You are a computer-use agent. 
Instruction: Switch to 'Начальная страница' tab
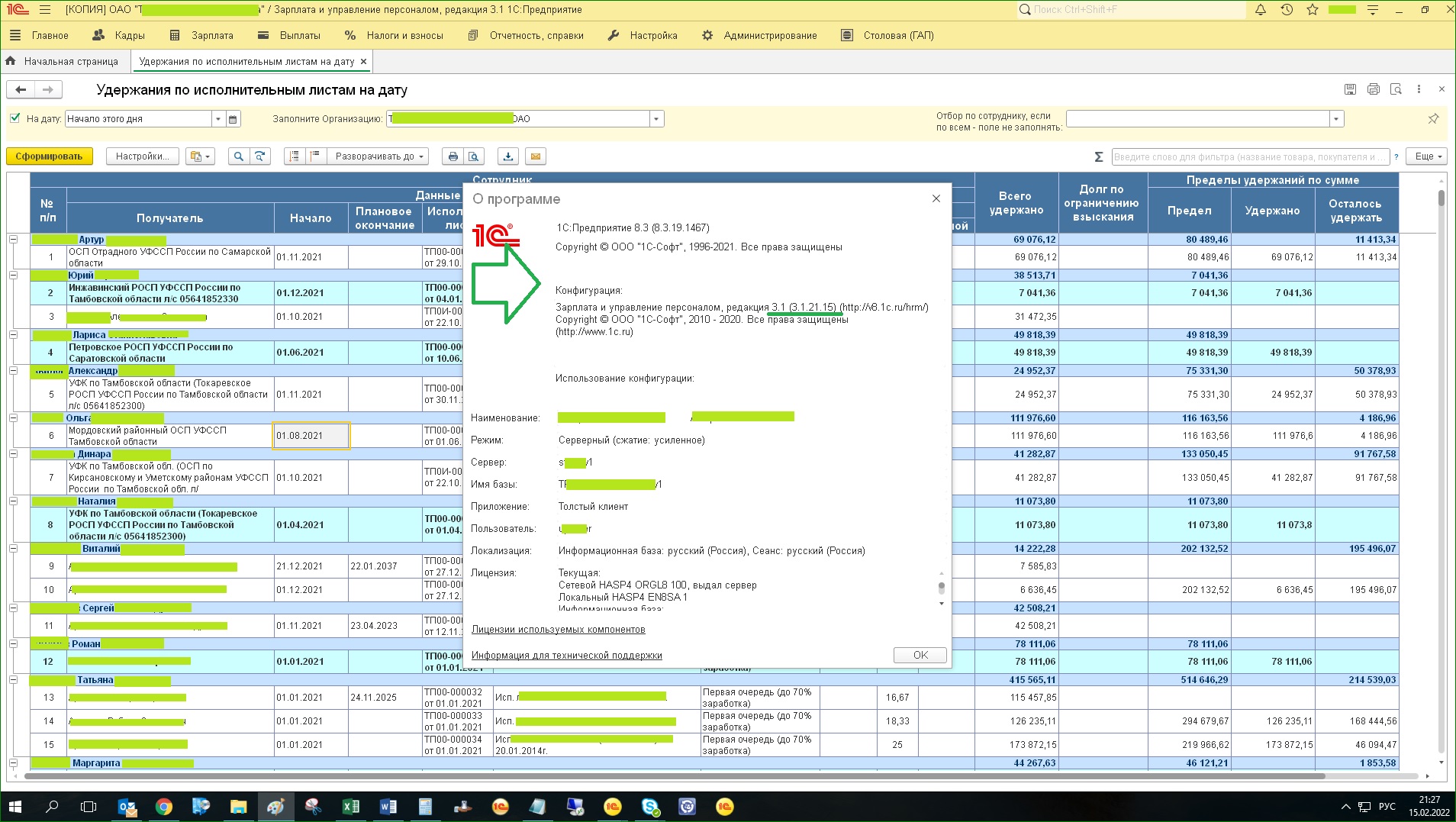[x=63, y=62]
